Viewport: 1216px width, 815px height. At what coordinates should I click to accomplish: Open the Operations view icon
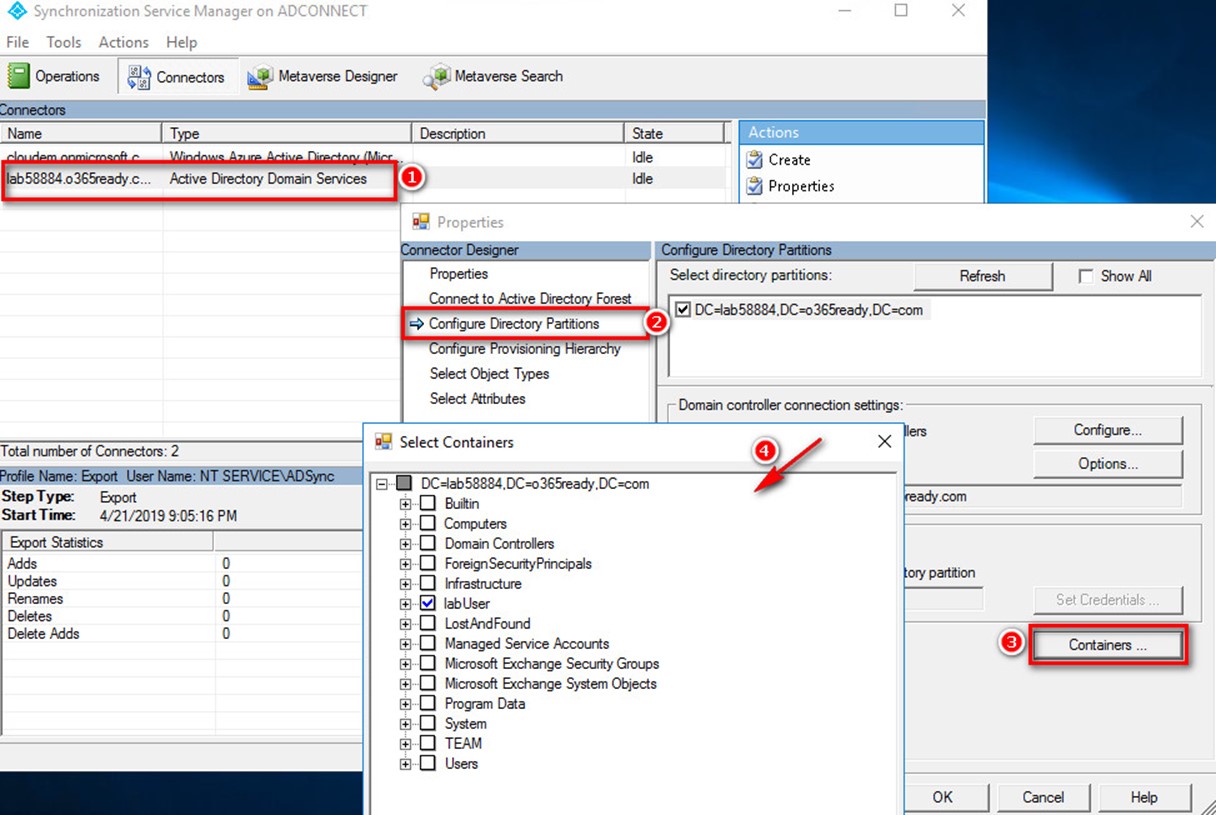click(x=19, y=76)
